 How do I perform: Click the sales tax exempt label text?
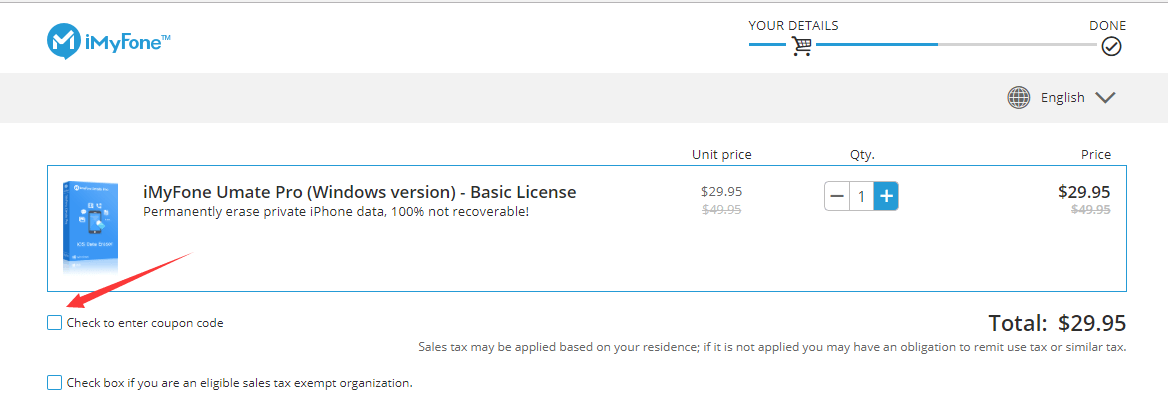tap(239, 382)
